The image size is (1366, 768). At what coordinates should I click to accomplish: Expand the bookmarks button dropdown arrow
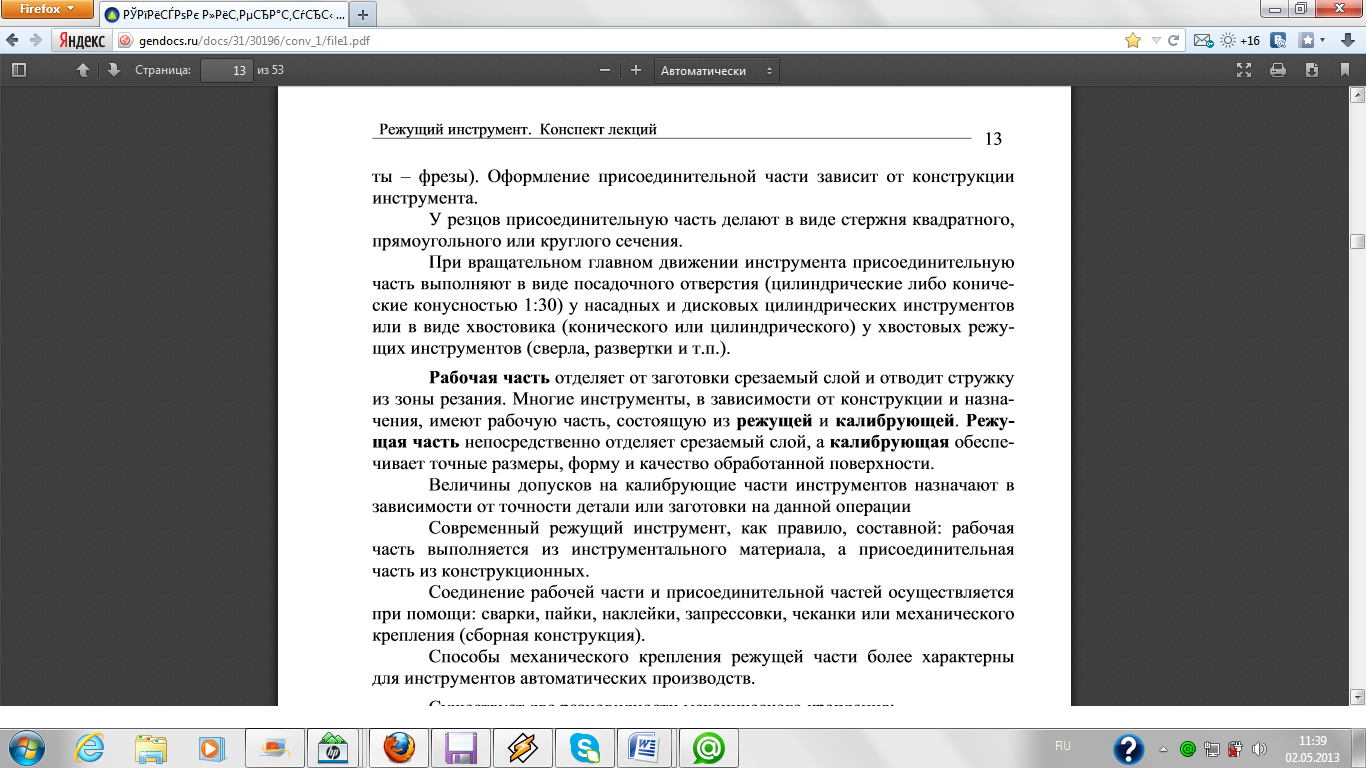[x=1323, y=41]
